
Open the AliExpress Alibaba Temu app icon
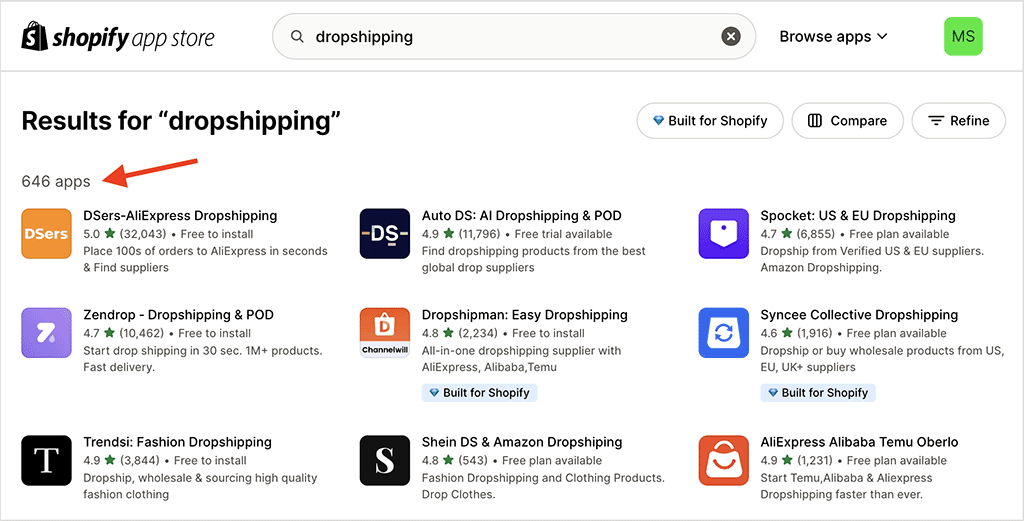pos(724,460)
